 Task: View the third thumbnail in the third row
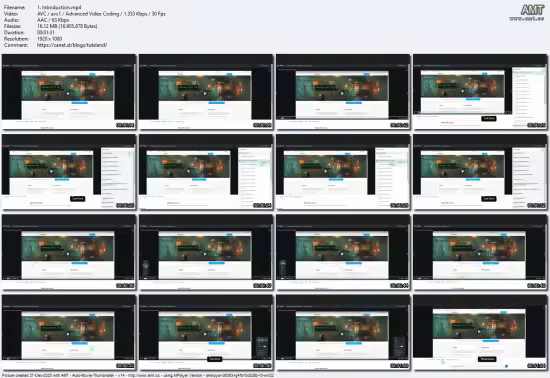click(343, 252)
